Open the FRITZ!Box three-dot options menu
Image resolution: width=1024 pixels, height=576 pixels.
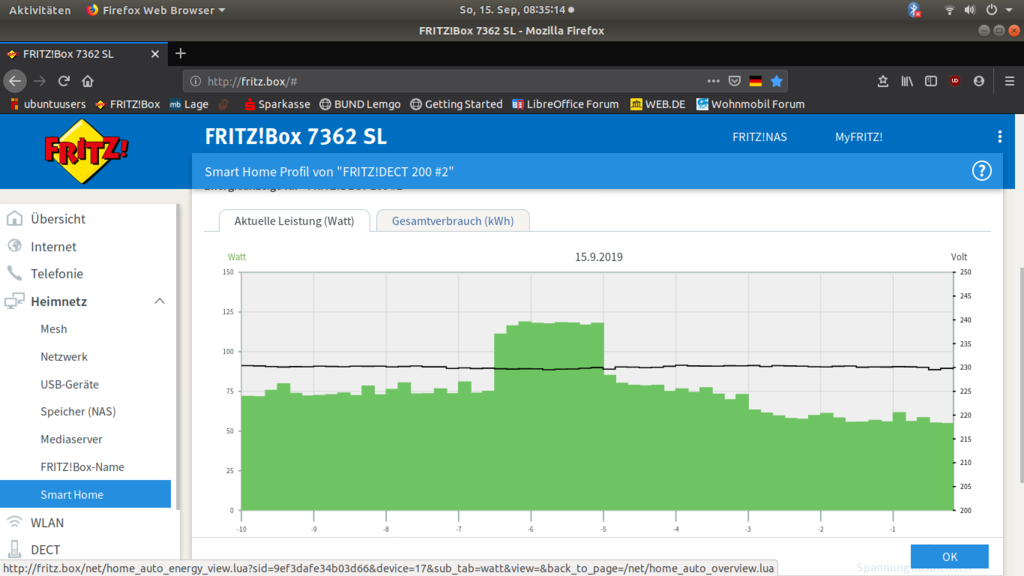point(1000,136)
